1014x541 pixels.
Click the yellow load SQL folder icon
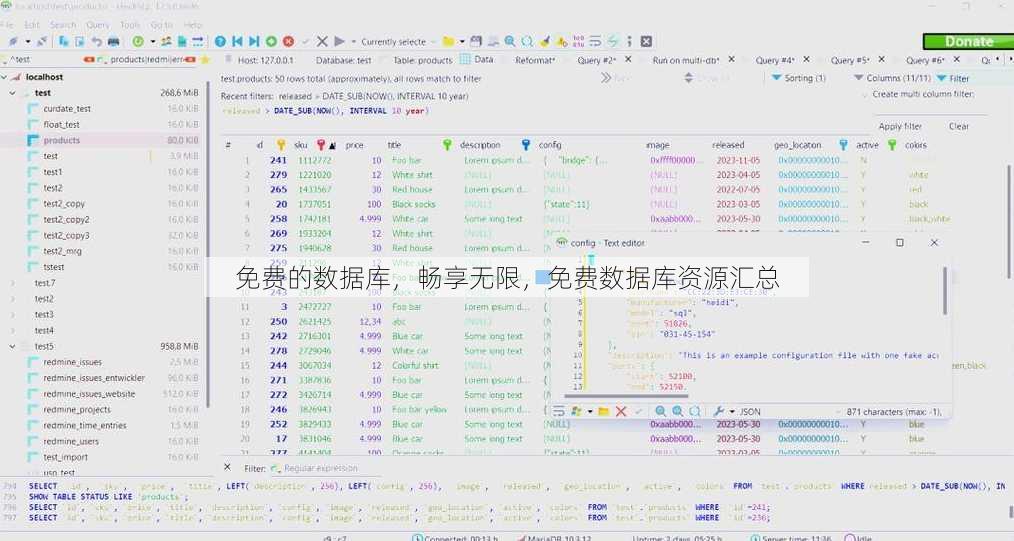tap(448, 41)
